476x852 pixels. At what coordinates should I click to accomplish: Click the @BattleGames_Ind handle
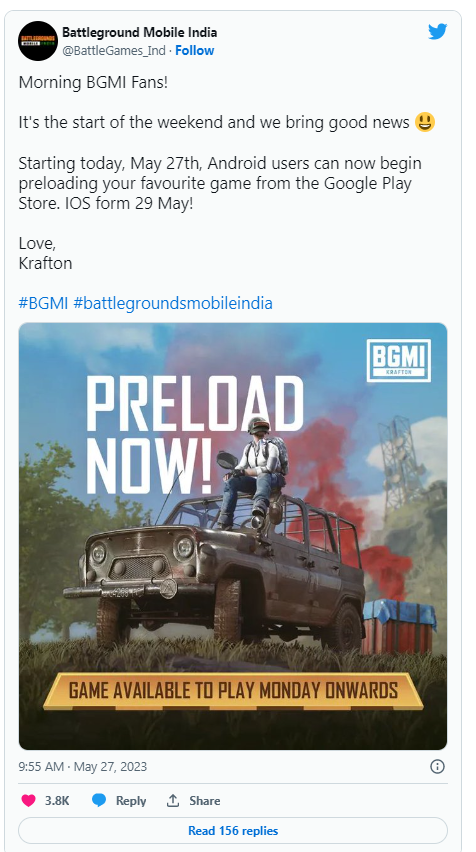(x=114, y=51)
